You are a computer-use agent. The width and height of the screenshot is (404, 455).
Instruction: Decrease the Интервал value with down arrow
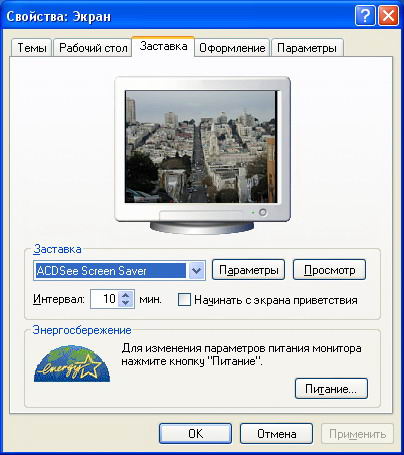125,303
